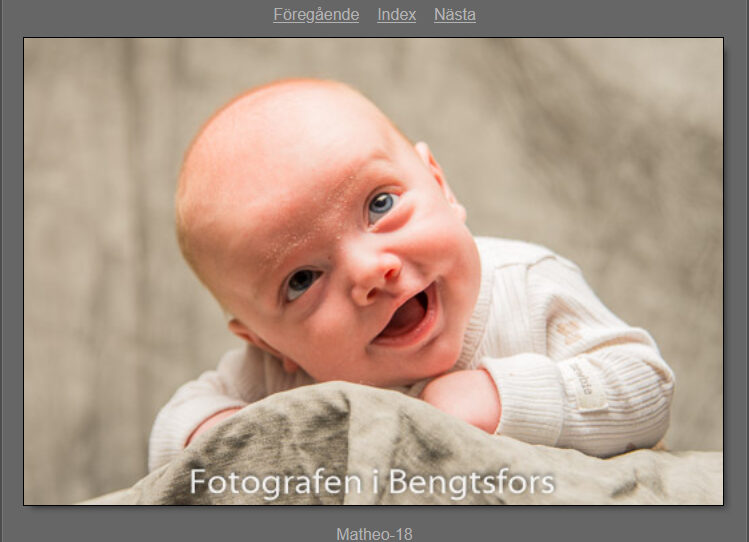This screenshot has height=542, width=749.
Task: Go to next photo via Nästa
Action: 455,15
